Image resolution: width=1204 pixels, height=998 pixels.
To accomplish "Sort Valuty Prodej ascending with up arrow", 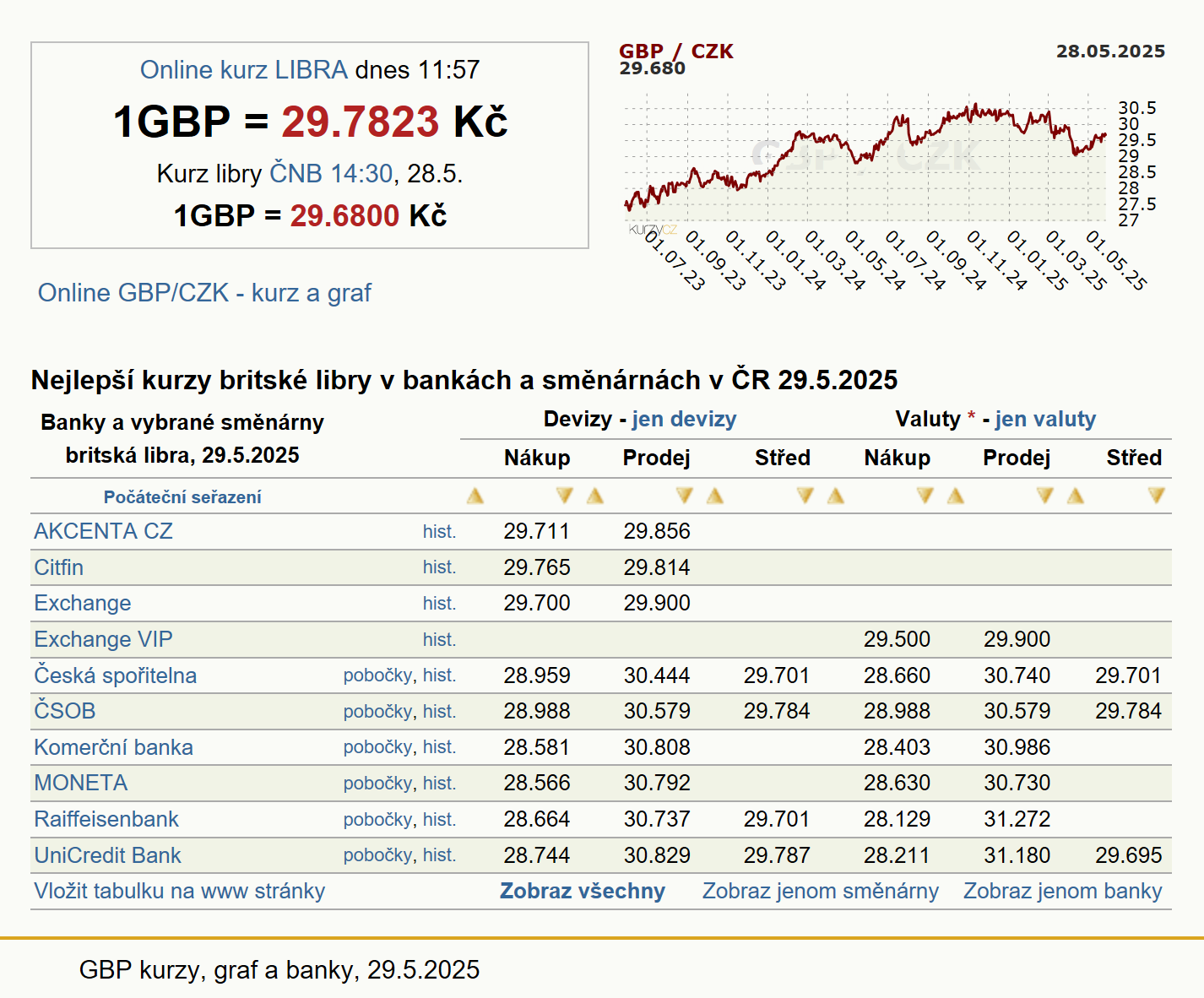I will coord(956,496).
